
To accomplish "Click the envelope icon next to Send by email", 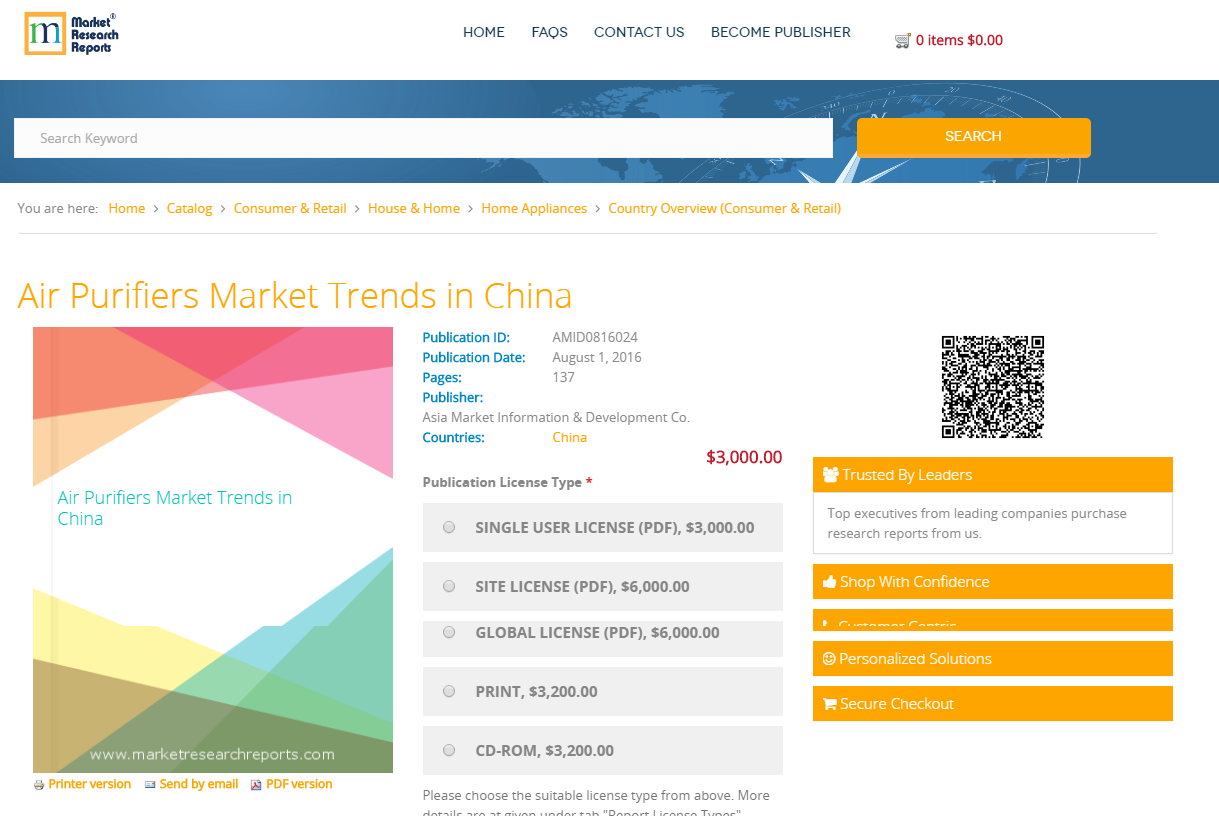I will [150, 784].
